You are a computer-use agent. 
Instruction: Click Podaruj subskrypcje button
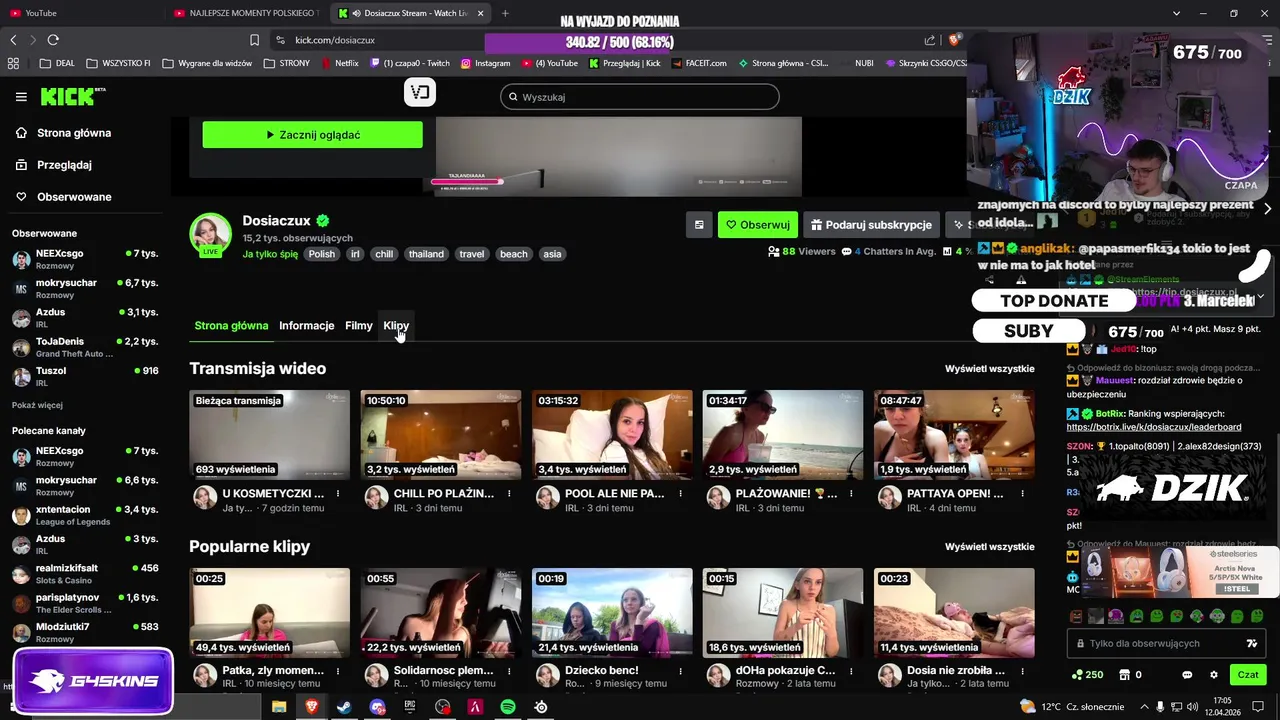click(x=873, y=225)
